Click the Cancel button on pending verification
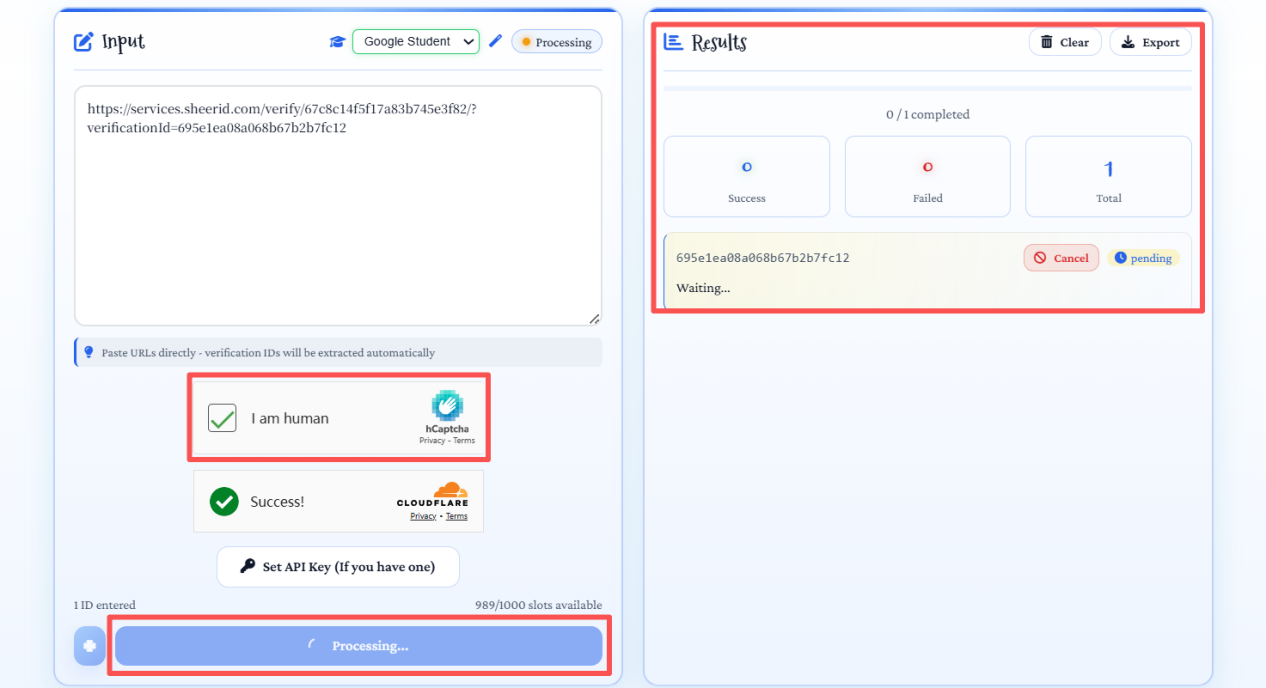Image resolution: width=1266 pixels, height=688 pixels. point(1061,258)
